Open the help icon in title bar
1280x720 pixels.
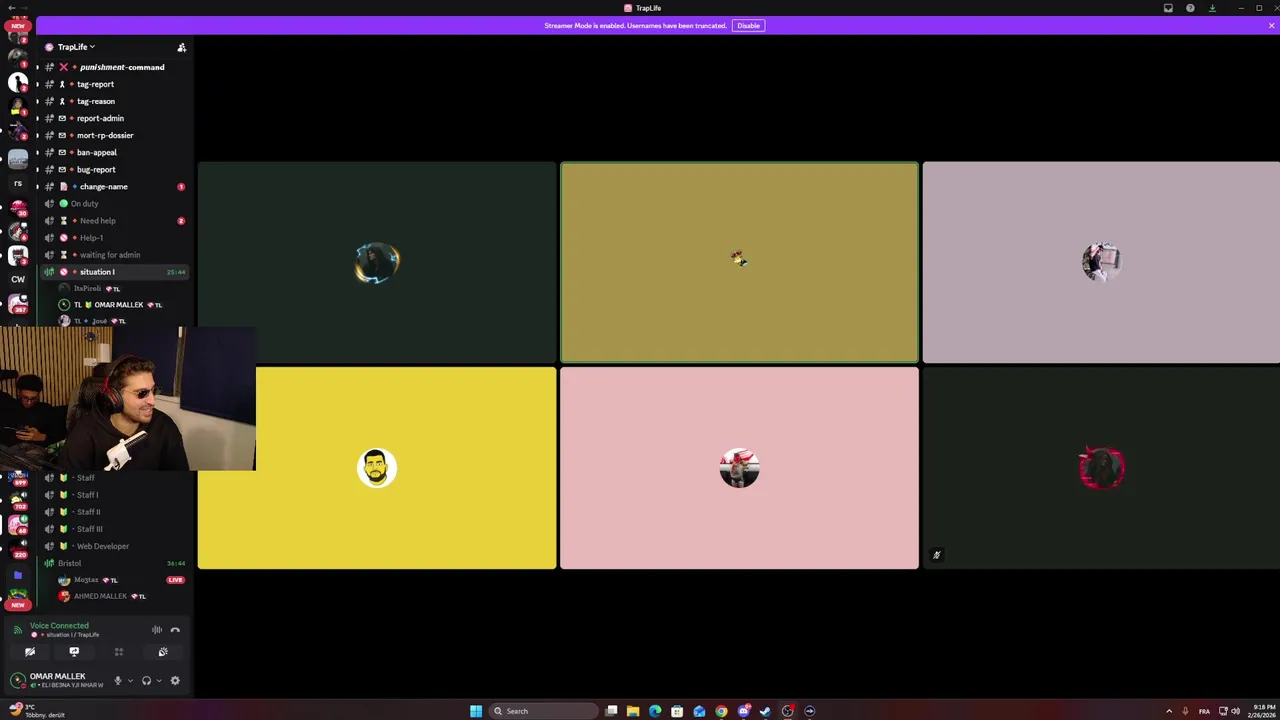point(1190,8)
